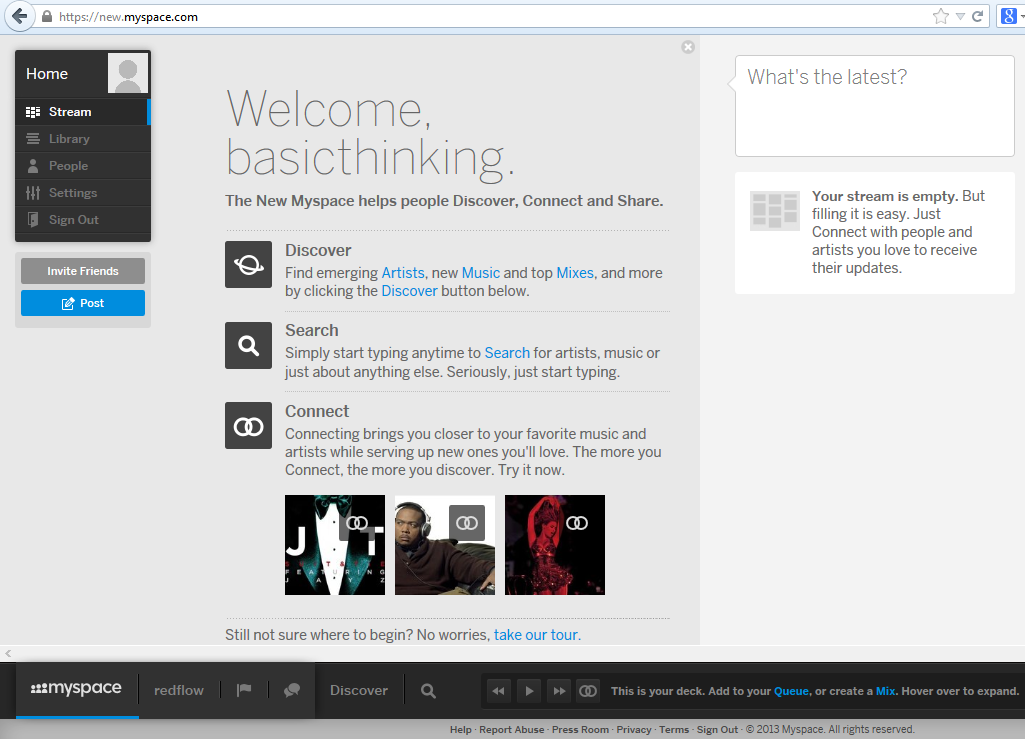This screenshot has width=1025, height=739.
Task: Click the search magnifier in bottom bar
Action: point(428,690)
